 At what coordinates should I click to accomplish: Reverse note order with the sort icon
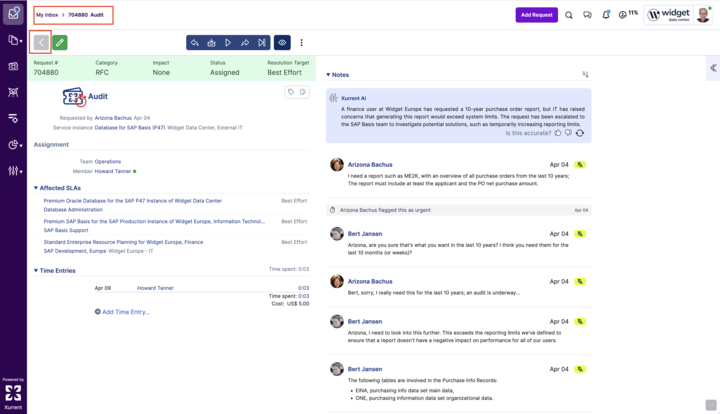pos(585,74)
